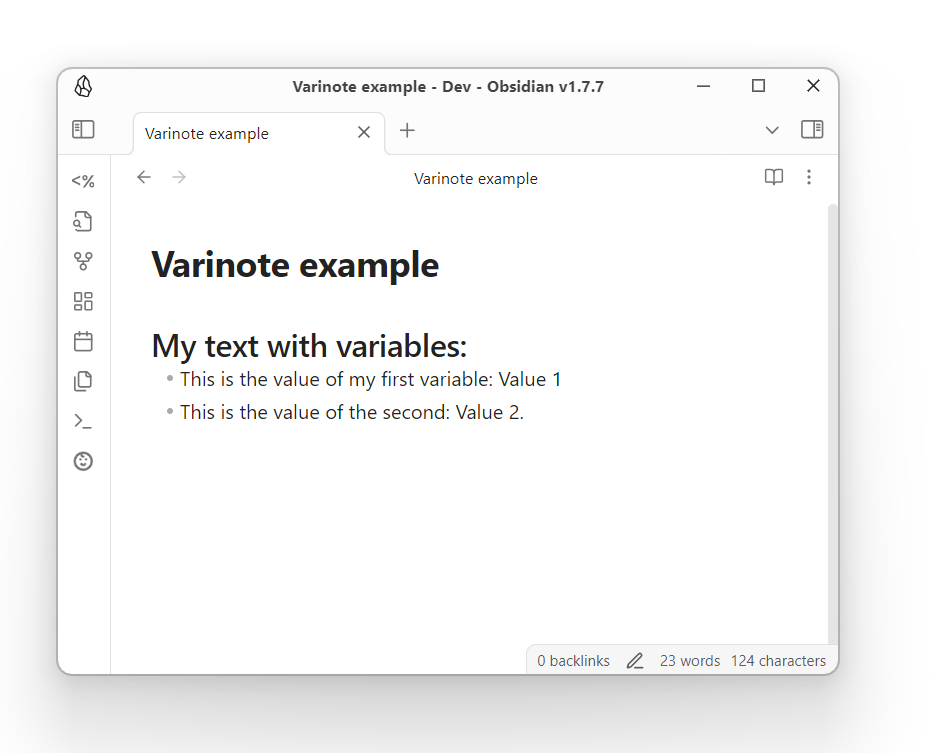
Task: Open today's daily note calendar icon
Action: pos(83,341)
